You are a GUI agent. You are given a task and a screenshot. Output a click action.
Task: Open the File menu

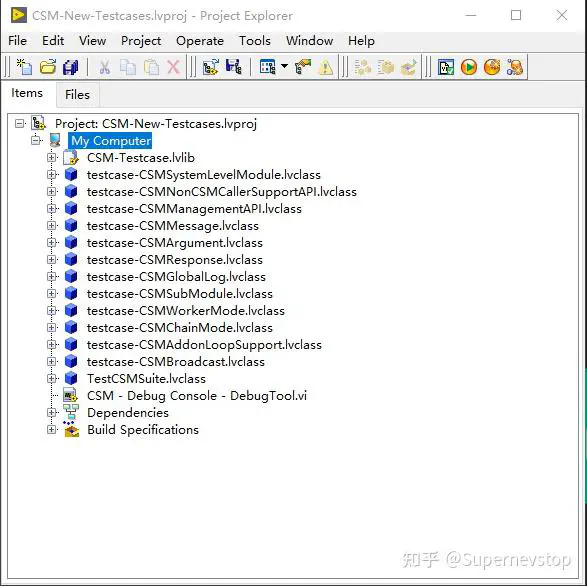(x=17, y=40)
